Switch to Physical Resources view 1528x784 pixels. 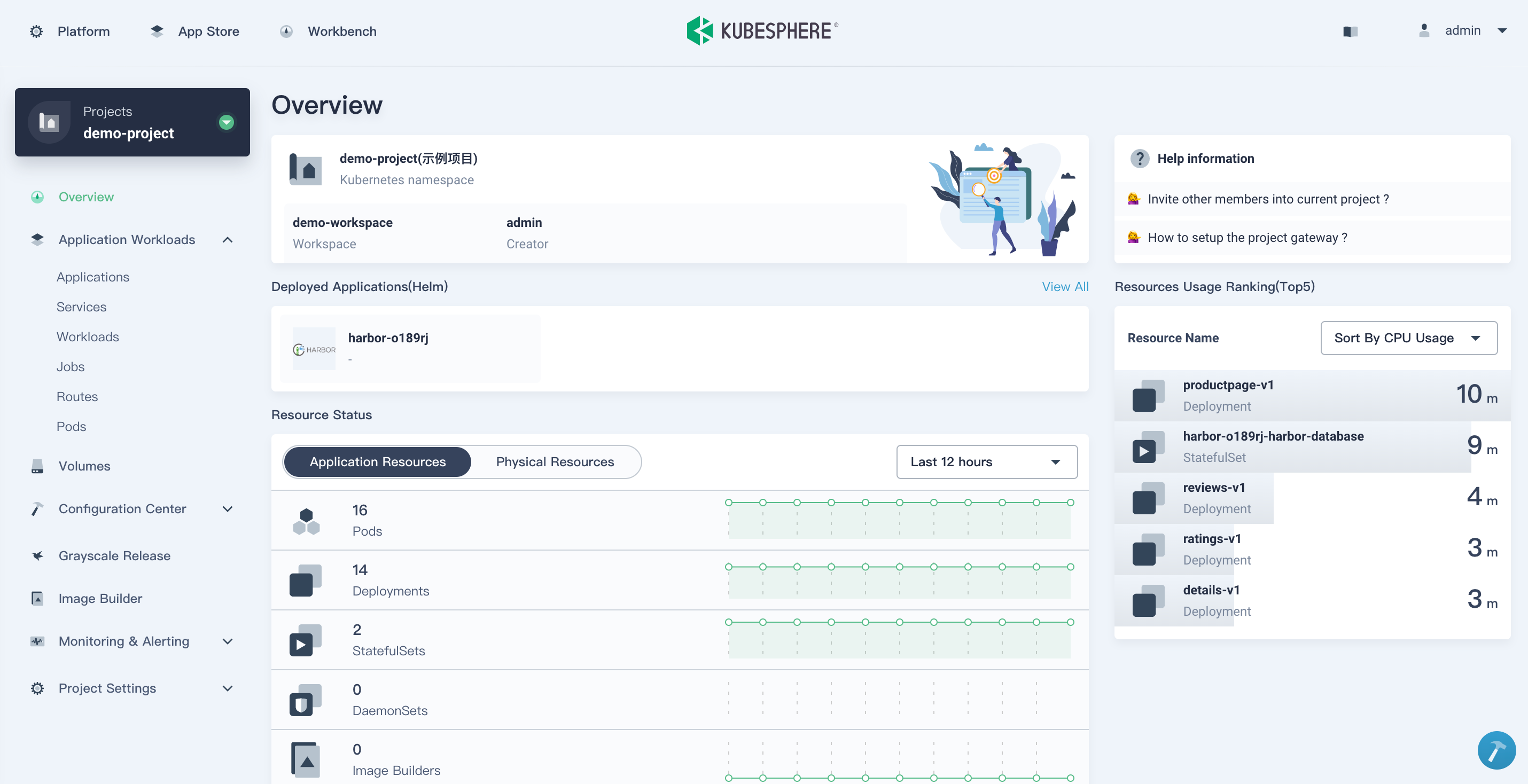pos(555,461)
